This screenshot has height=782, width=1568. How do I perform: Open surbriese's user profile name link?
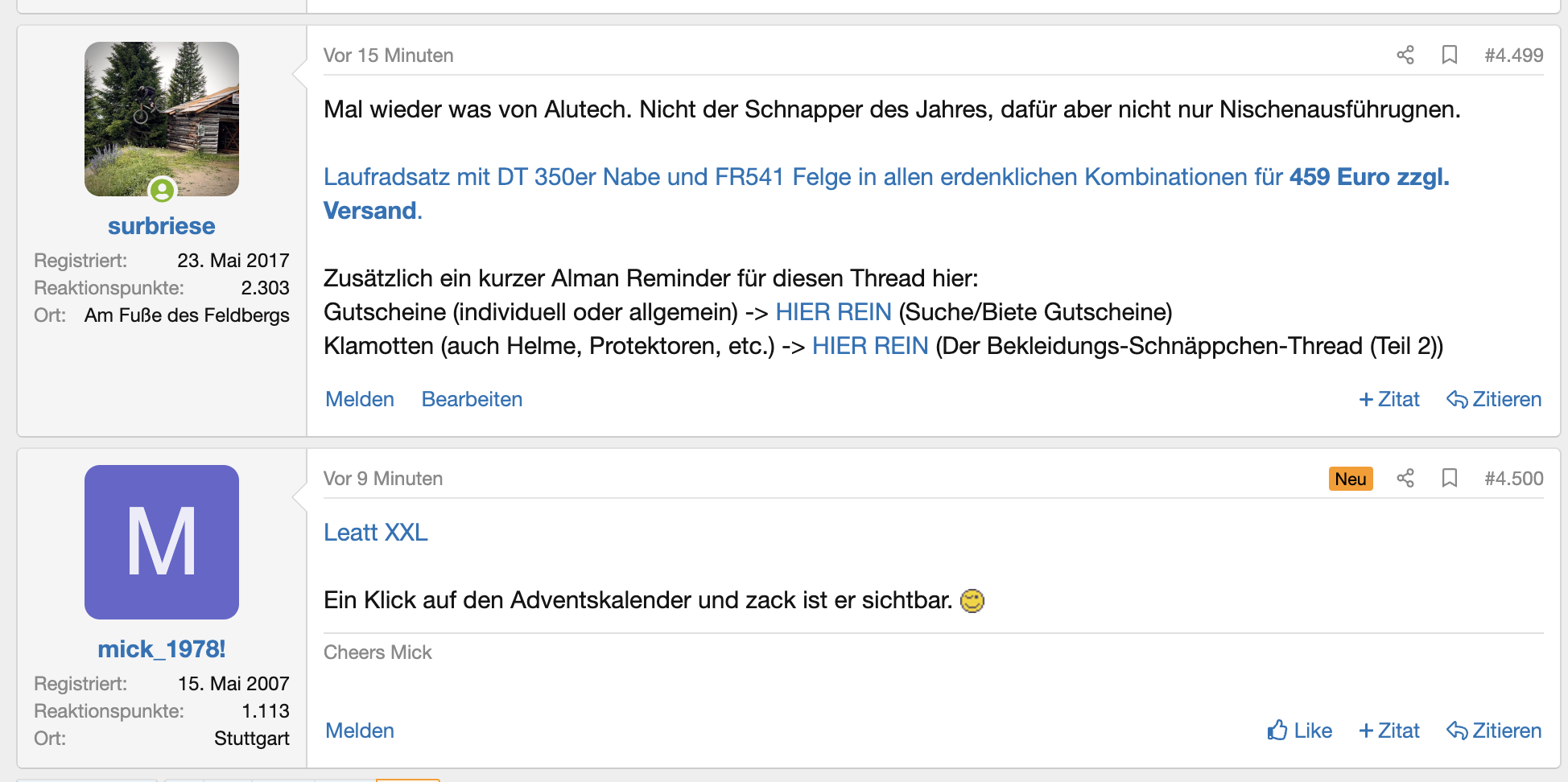(x=162, y=226)
